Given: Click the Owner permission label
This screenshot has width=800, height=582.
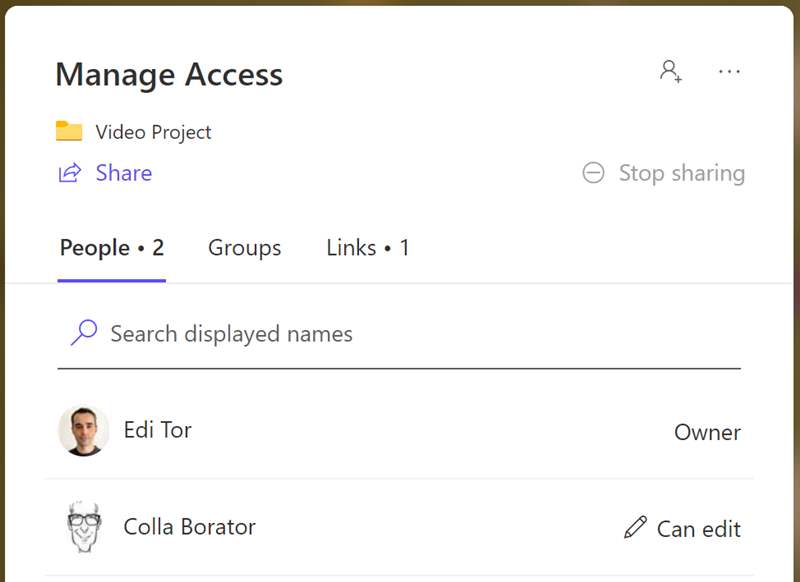Looking at the screenshot, I should click(707, 432).
